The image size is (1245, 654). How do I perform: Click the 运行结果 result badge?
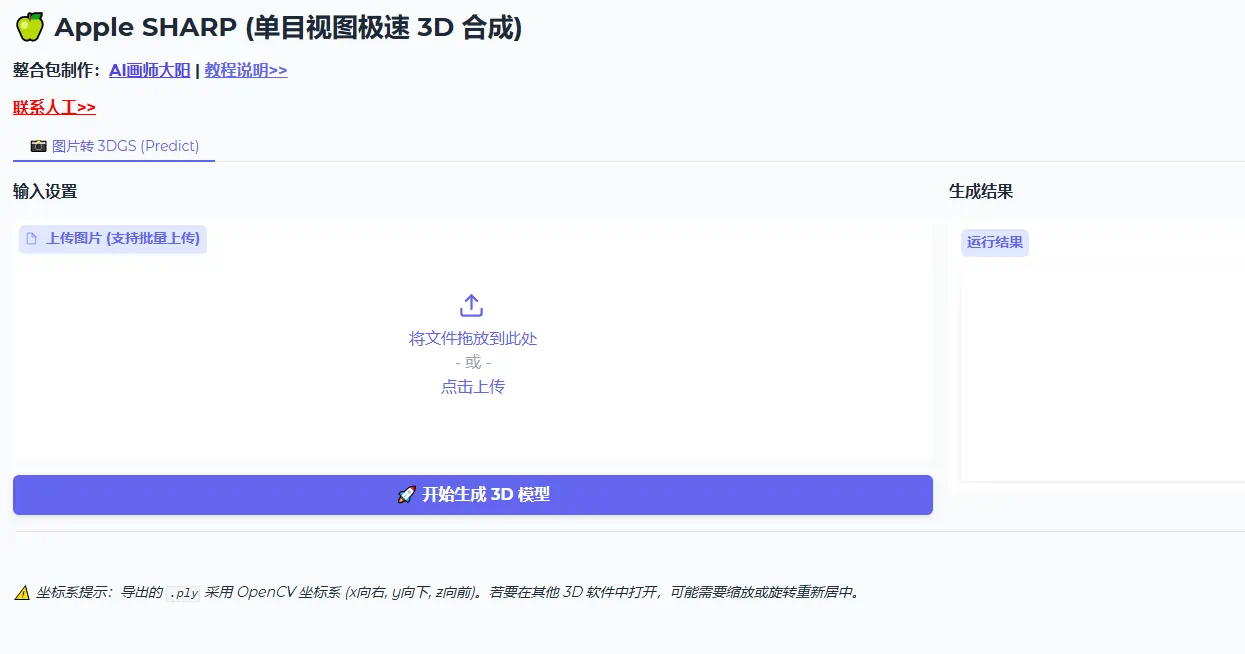click(995, 242)
